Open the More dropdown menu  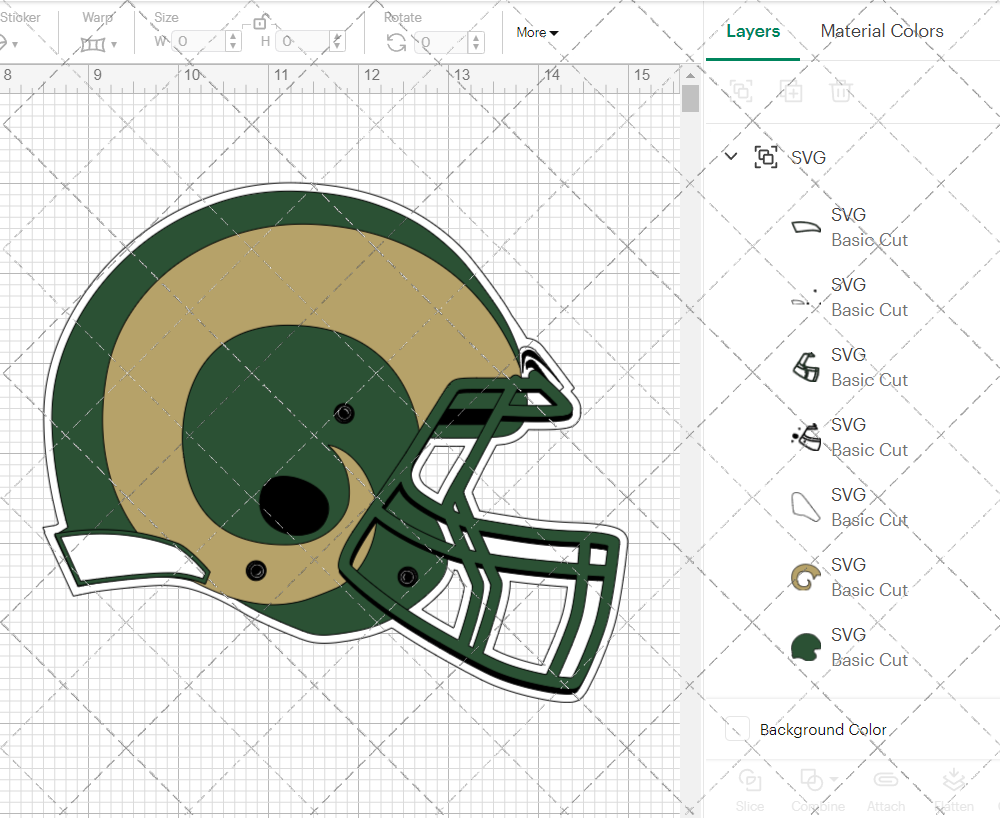537,33
